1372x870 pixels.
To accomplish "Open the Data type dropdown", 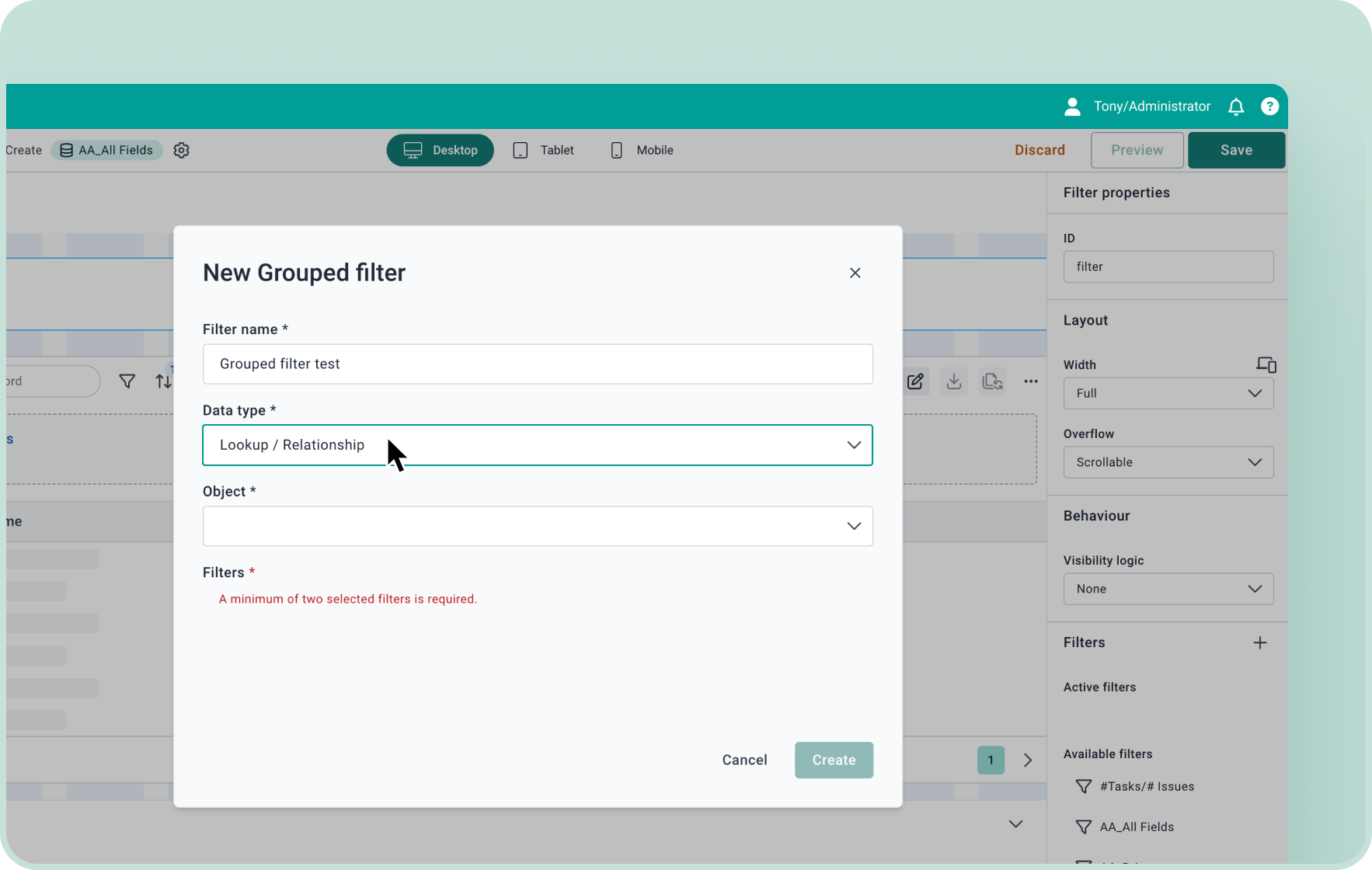I will 537,445.
